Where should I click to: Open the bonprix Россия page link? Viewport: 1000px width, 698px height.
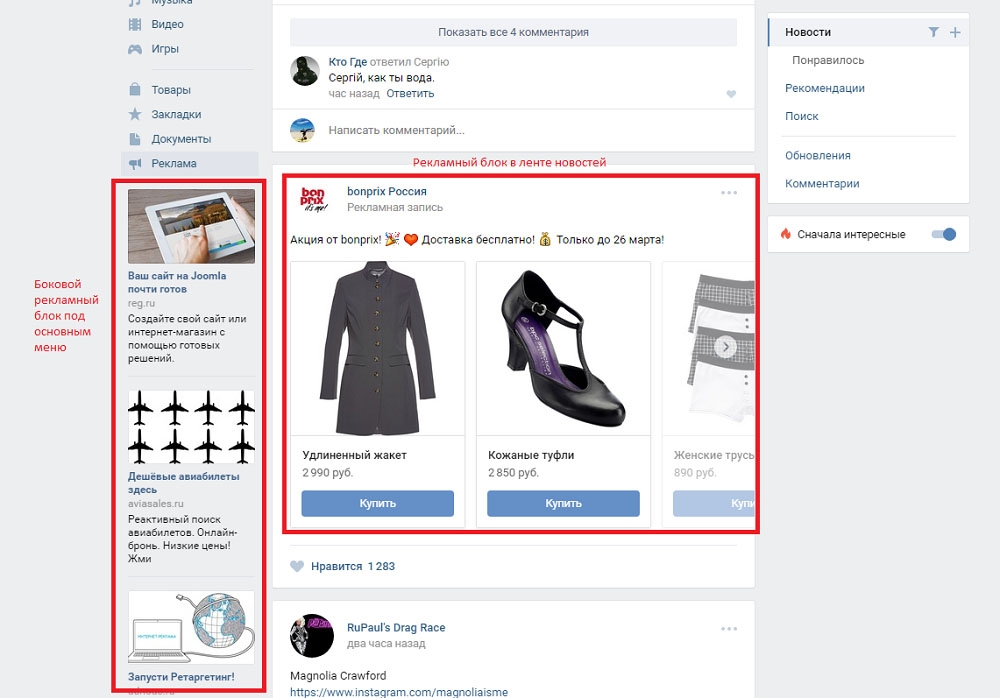386,191
